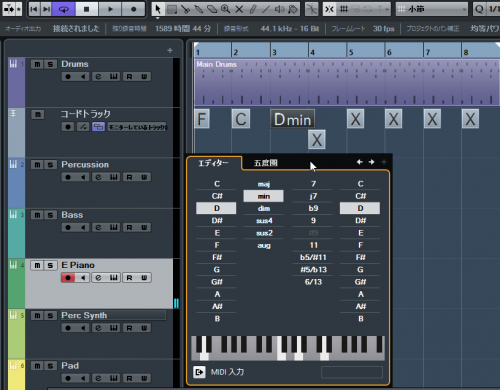Viewport: 500px width, 390px height.
Task: Toggle the Cycle loop button
Action: 64,9
